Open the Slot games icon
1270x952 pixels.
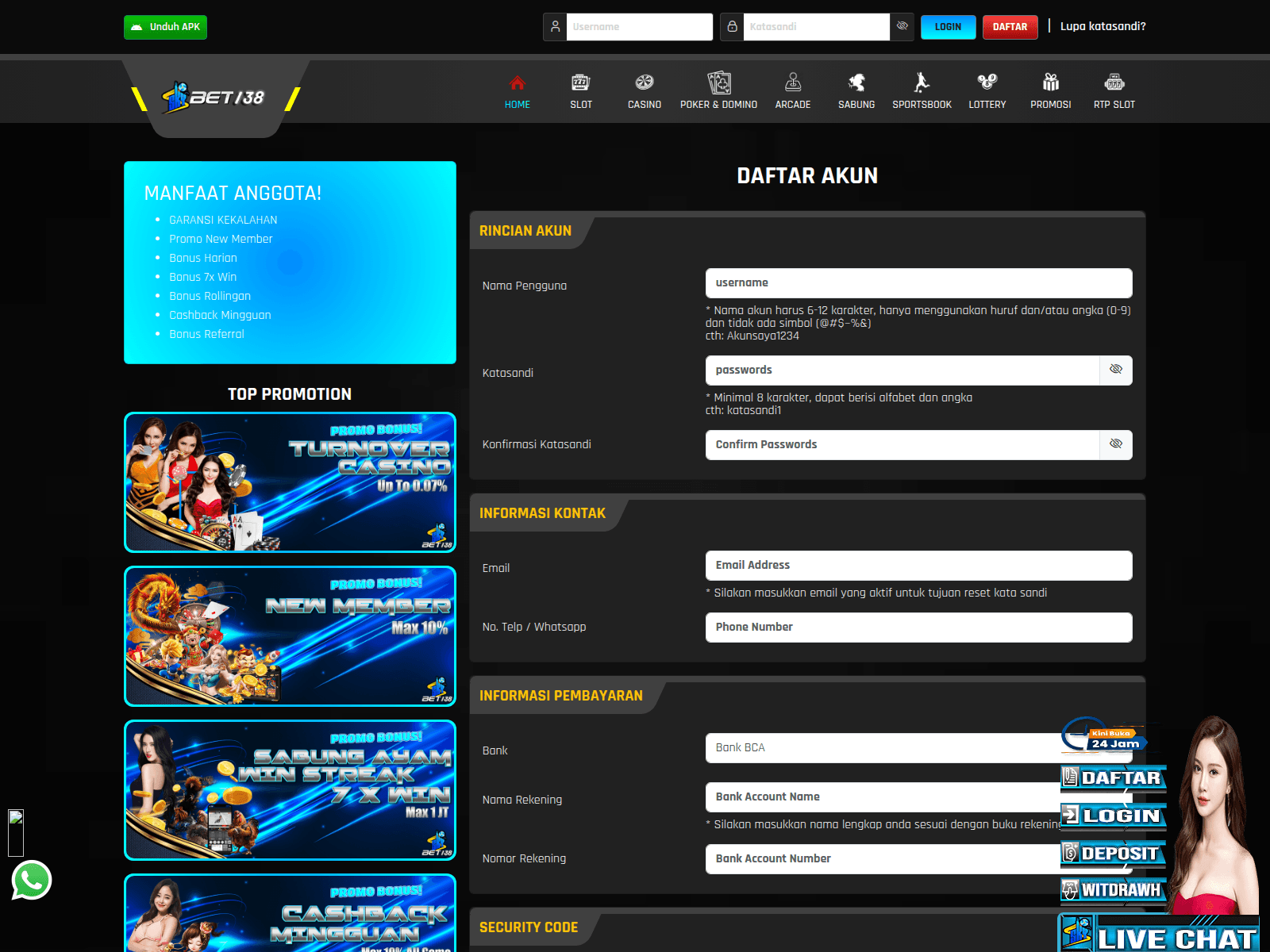581,83
